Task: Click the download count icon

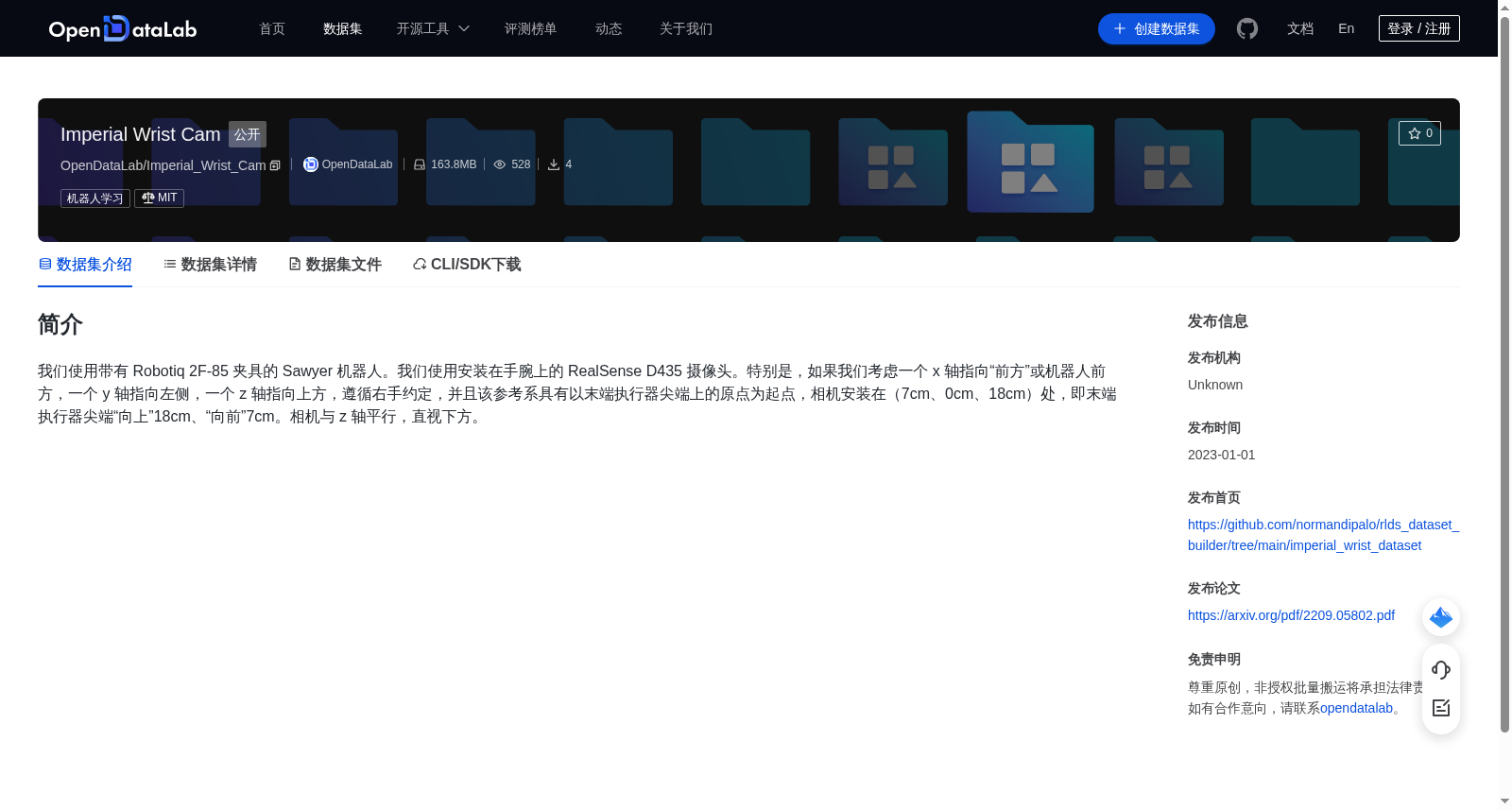Action: (x=554, y=164)
